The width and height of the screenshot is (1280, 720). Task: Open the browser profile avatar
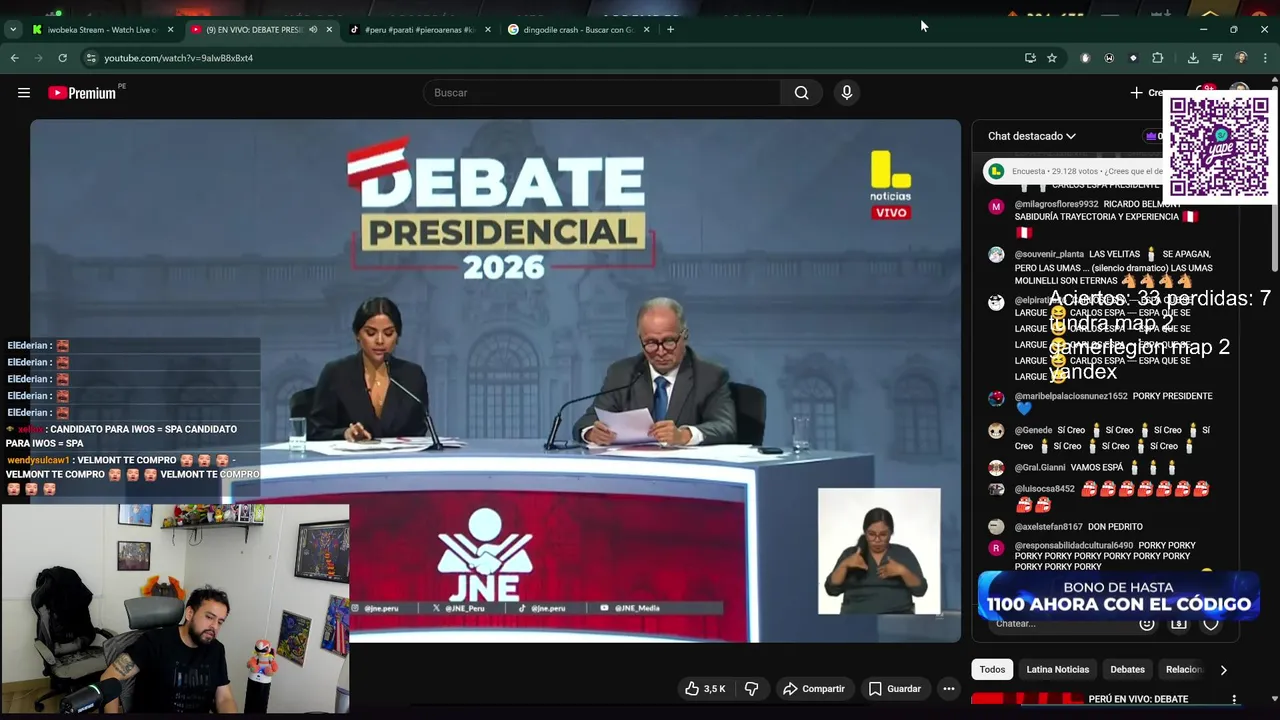[x=1241, y=58]
